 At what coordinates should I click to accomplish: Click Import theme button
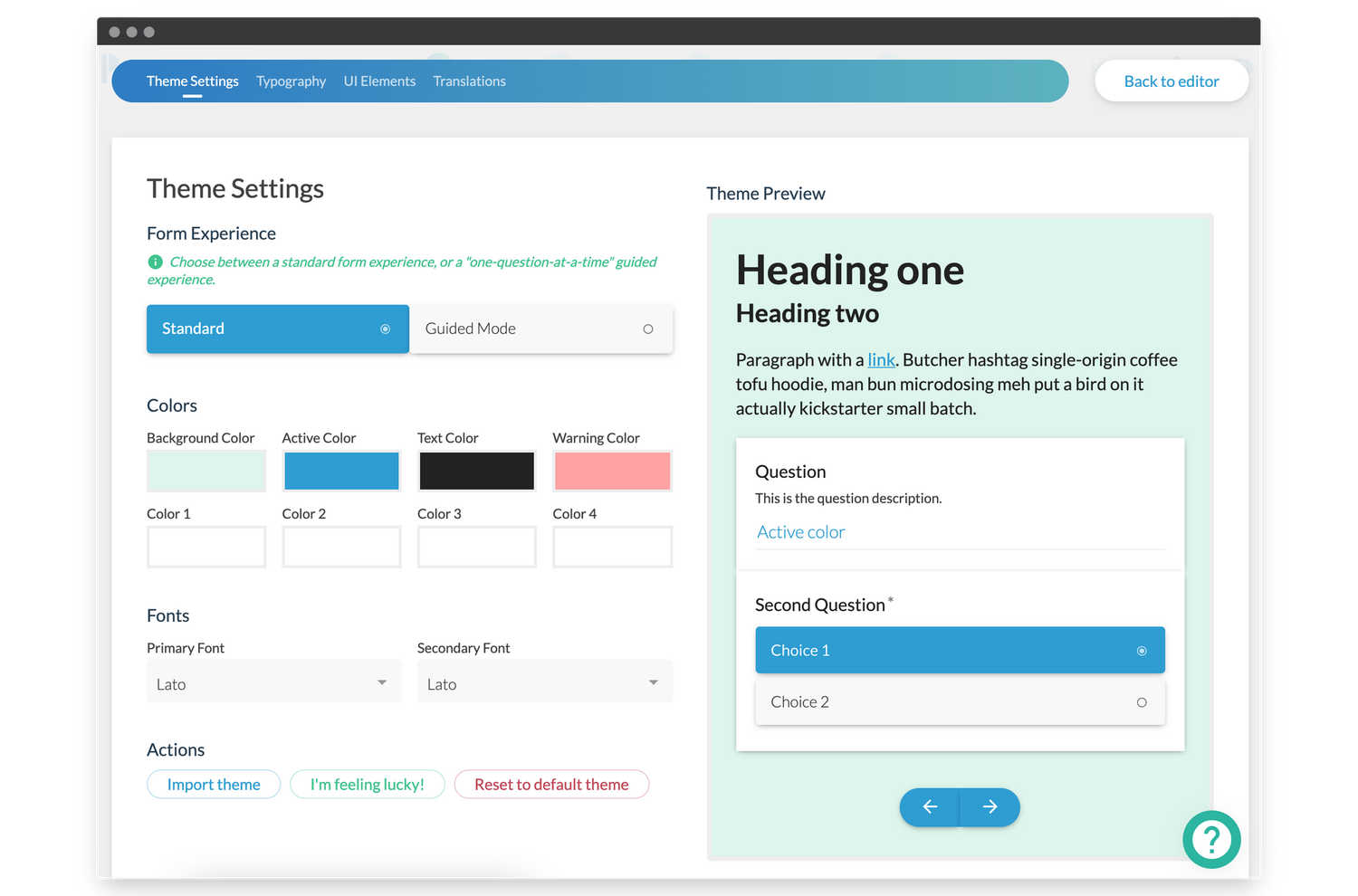pyautogui.click(x=214, y=785)
